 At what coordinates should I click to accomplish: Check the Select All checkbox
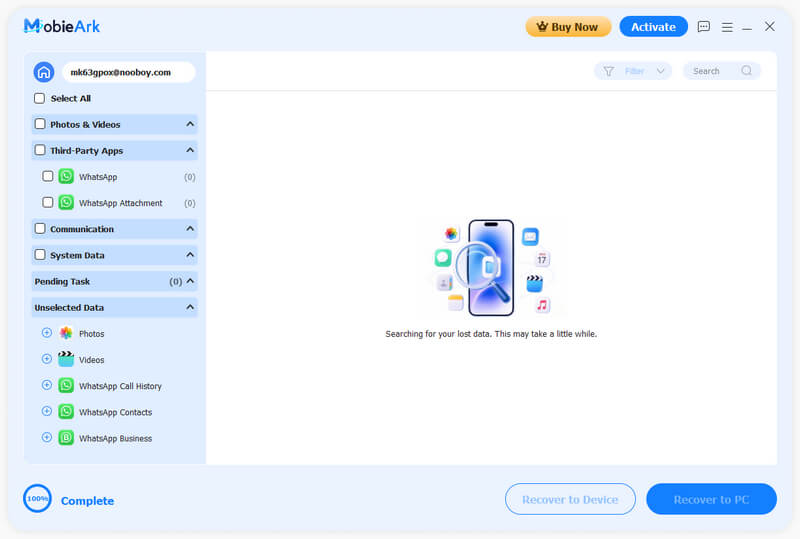point(39,98)
